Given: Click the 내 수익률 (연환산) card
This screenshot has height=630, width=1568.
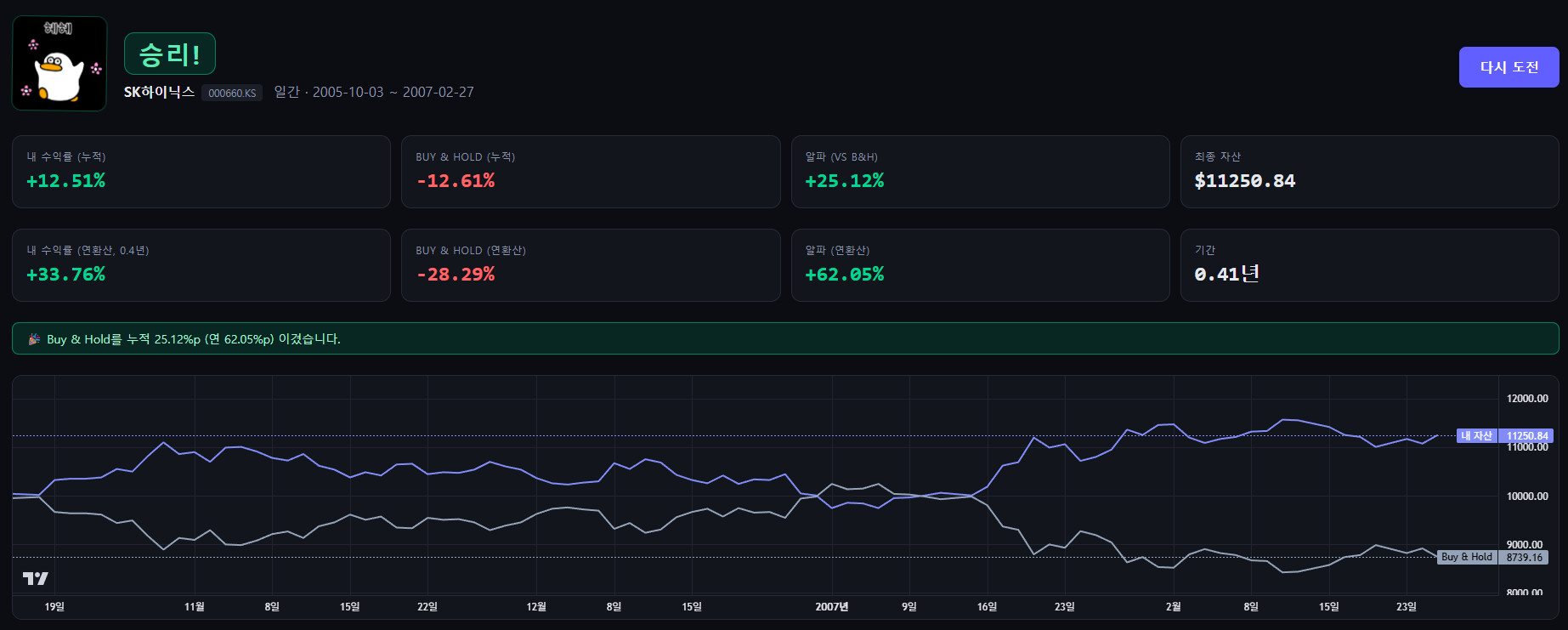Looking at the screenshot, I should pyautogui.click(x=201, y=265).
